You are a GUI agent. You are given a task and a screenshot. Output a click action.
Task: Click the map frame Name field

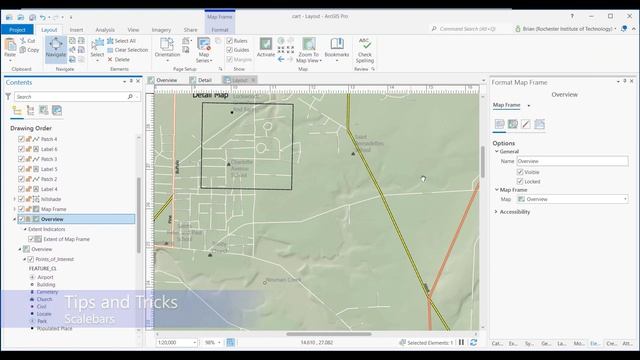click(x=572, y=161)
